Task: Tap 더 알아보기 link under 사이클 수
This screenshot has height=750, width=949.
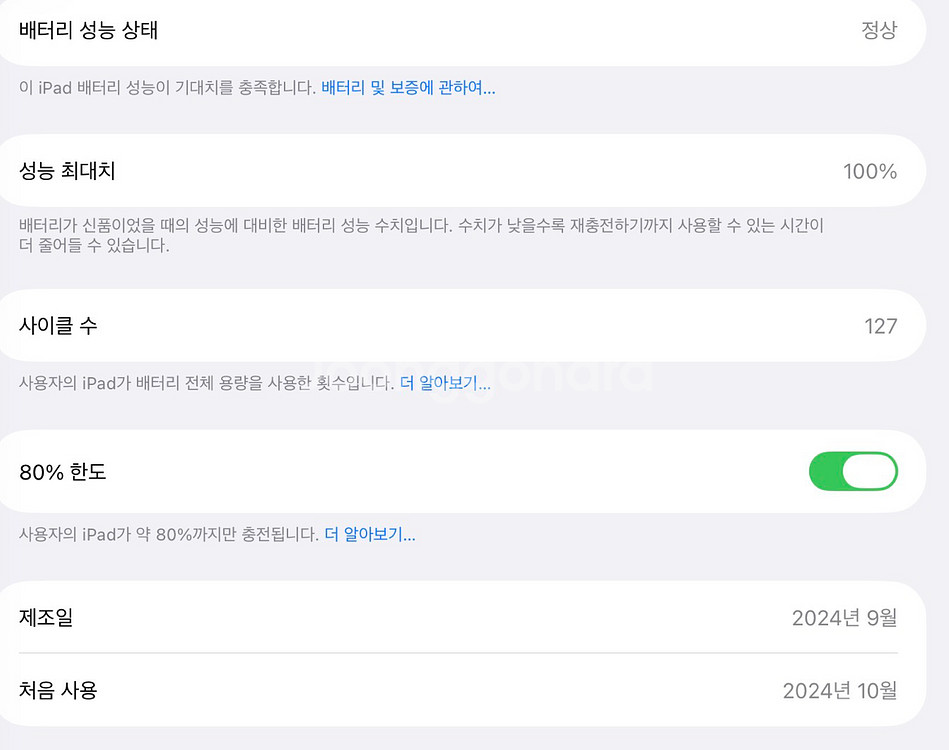Action: click(x=445, y=383)
